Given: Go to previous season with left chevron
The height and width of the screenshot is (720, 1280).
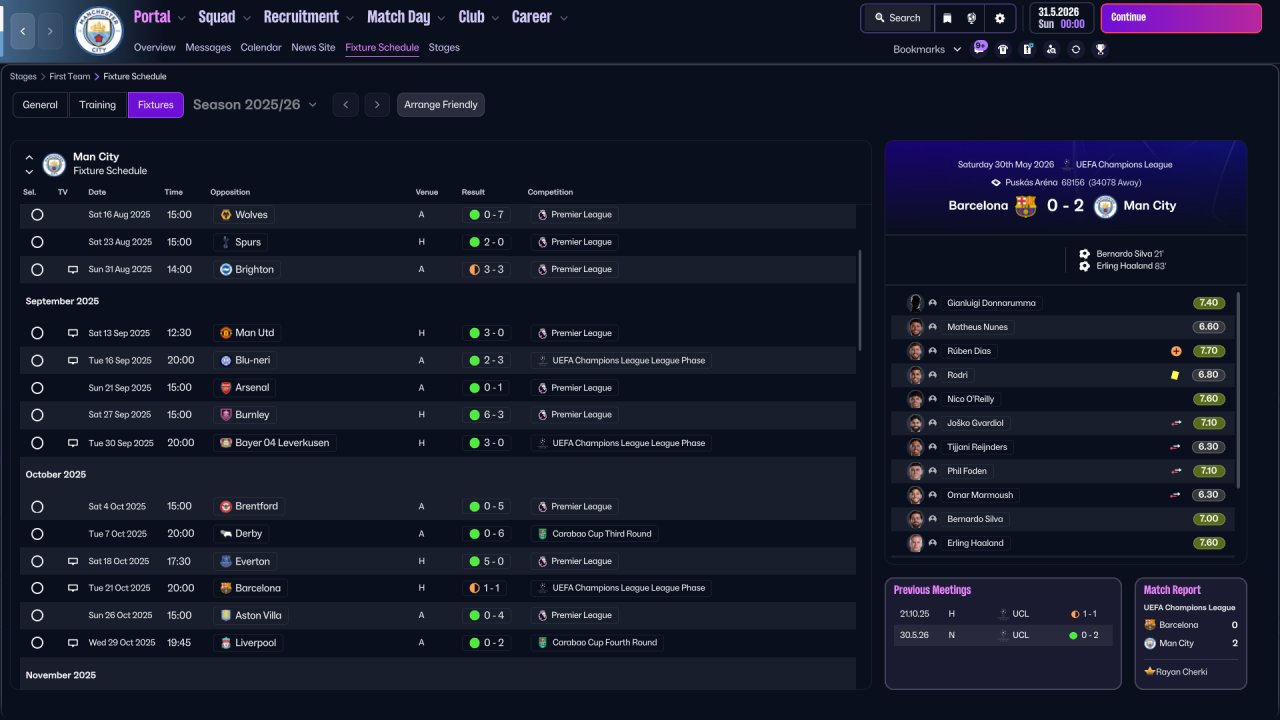Looking at the screenshot, I should 345,105.
